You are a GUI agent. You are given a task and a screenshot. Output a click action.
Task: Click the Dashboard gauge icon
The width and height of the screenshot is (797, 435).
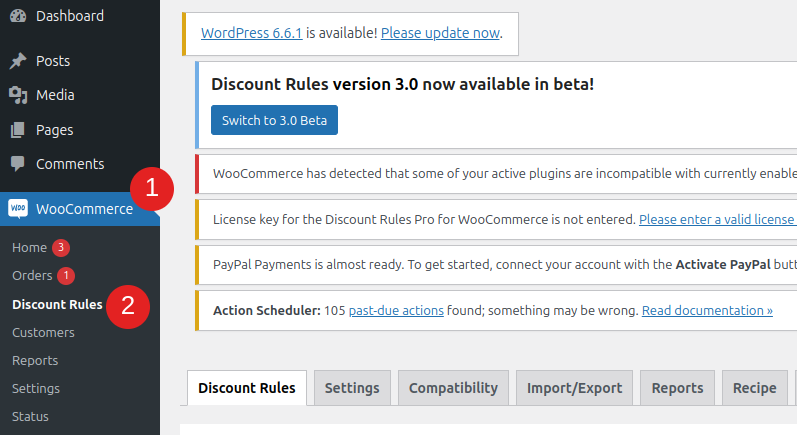point(18,16)
